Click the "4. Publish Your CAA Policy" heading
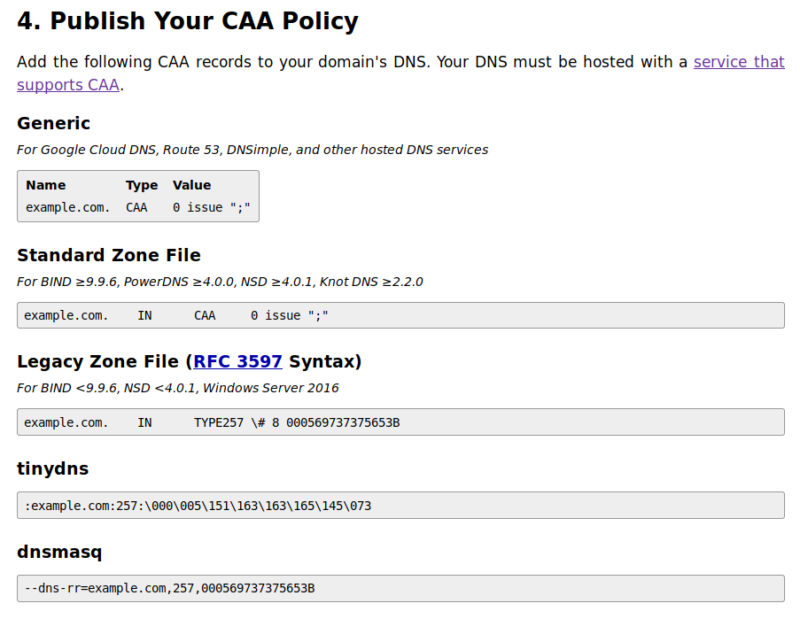Viewport: 800px width, 619px height. 187,20
